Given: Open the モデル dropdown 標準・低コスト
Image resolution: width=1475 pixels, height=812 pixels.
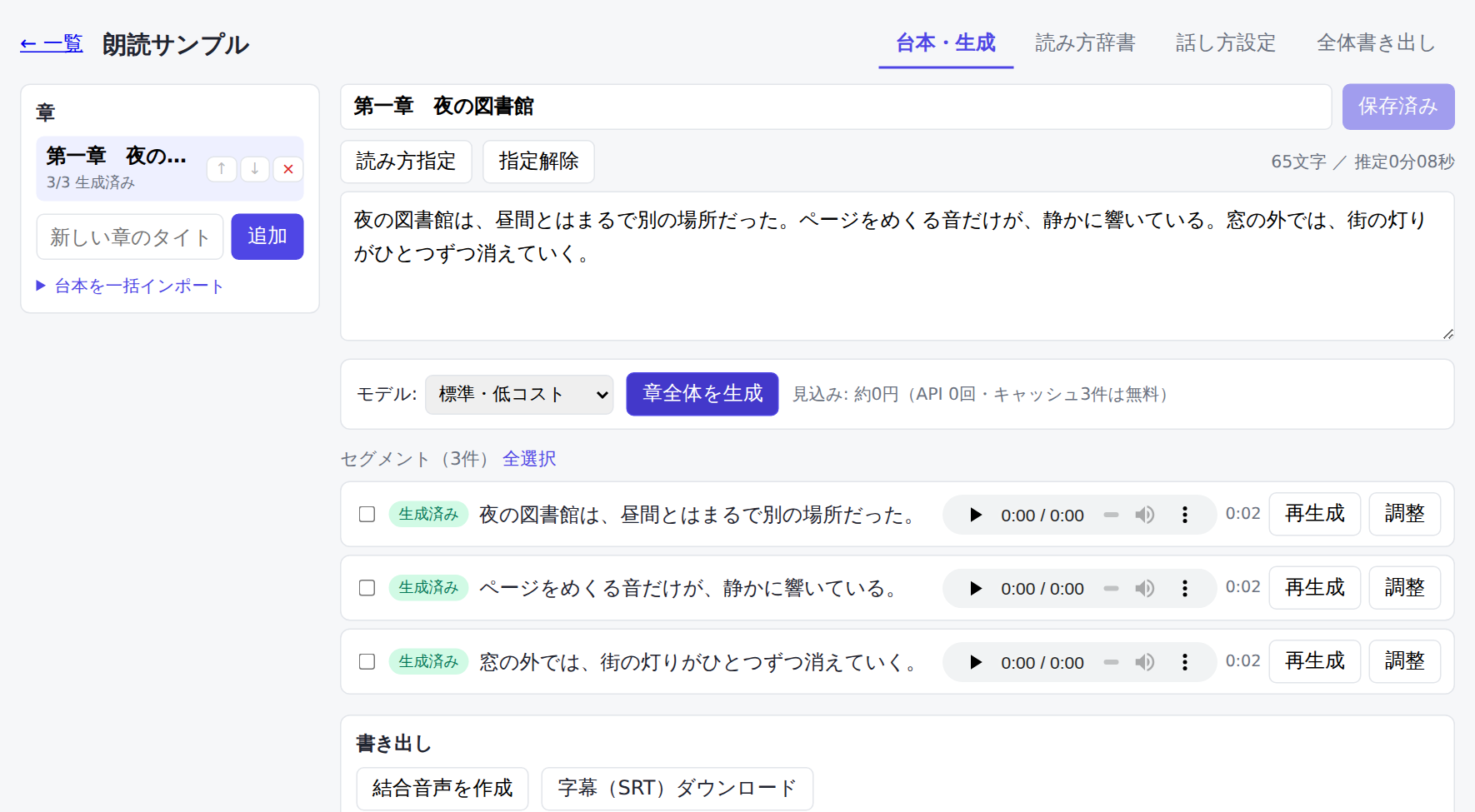Looking at the screenshot, I should (519, 394).
